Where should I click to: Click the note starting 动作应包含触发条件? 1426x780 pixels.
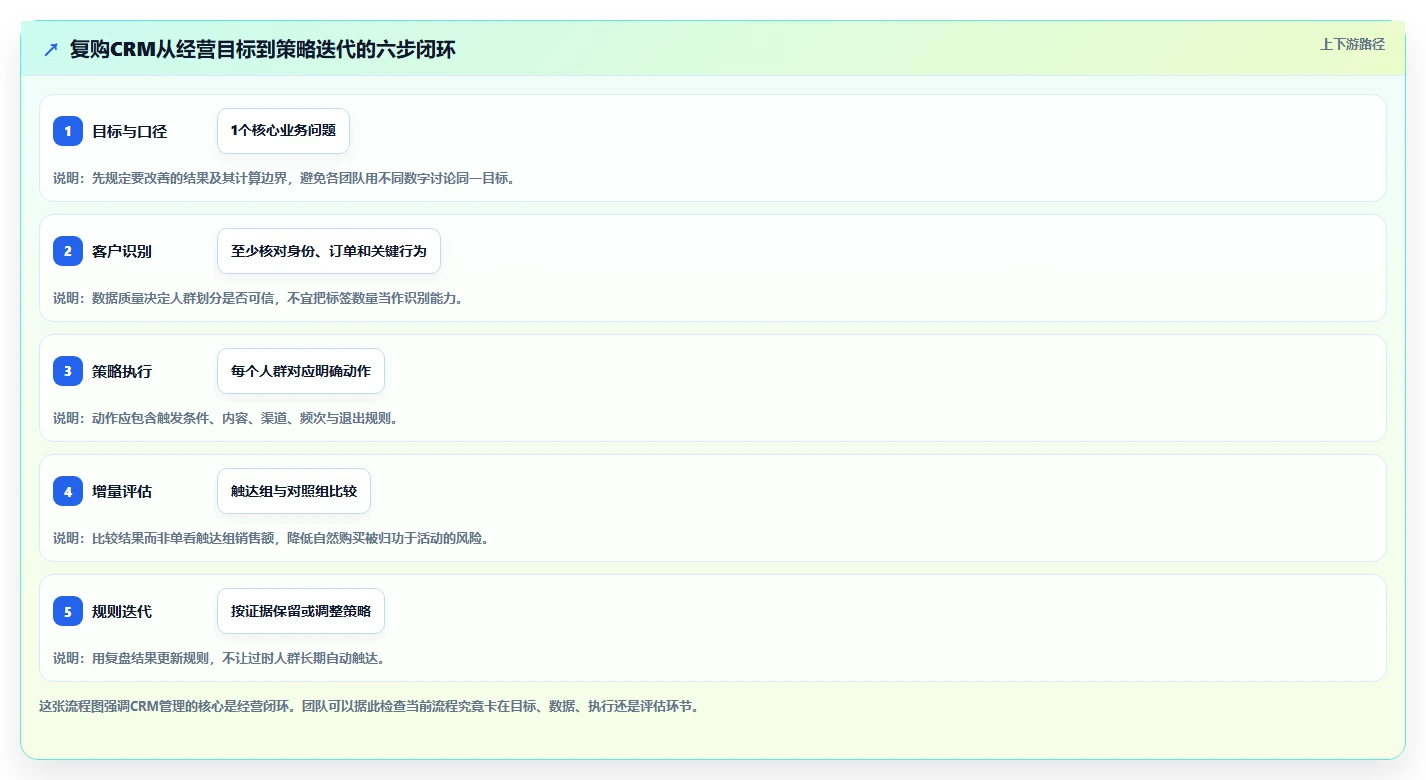coord(226,418)
